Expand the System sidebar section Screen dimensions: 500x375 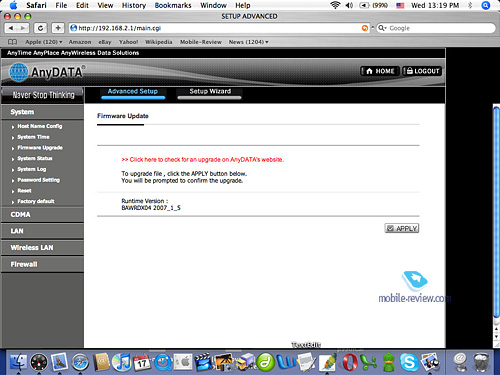pos(42,112)
